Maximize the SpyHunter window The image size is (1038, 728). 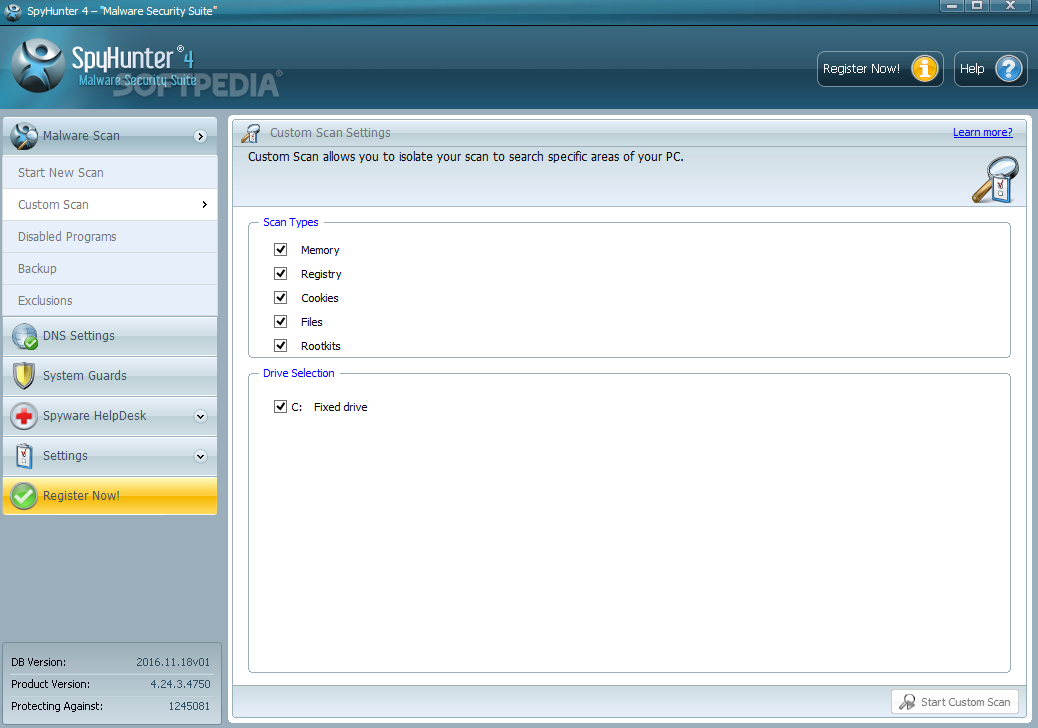click(x=976, y=6)
